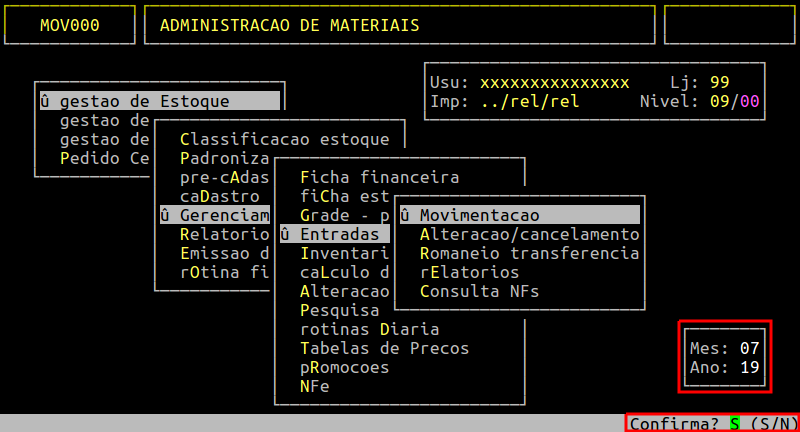
Task: Choose Tabelas de Precos item
Action: pyautogui.click(x=384, y=348)
